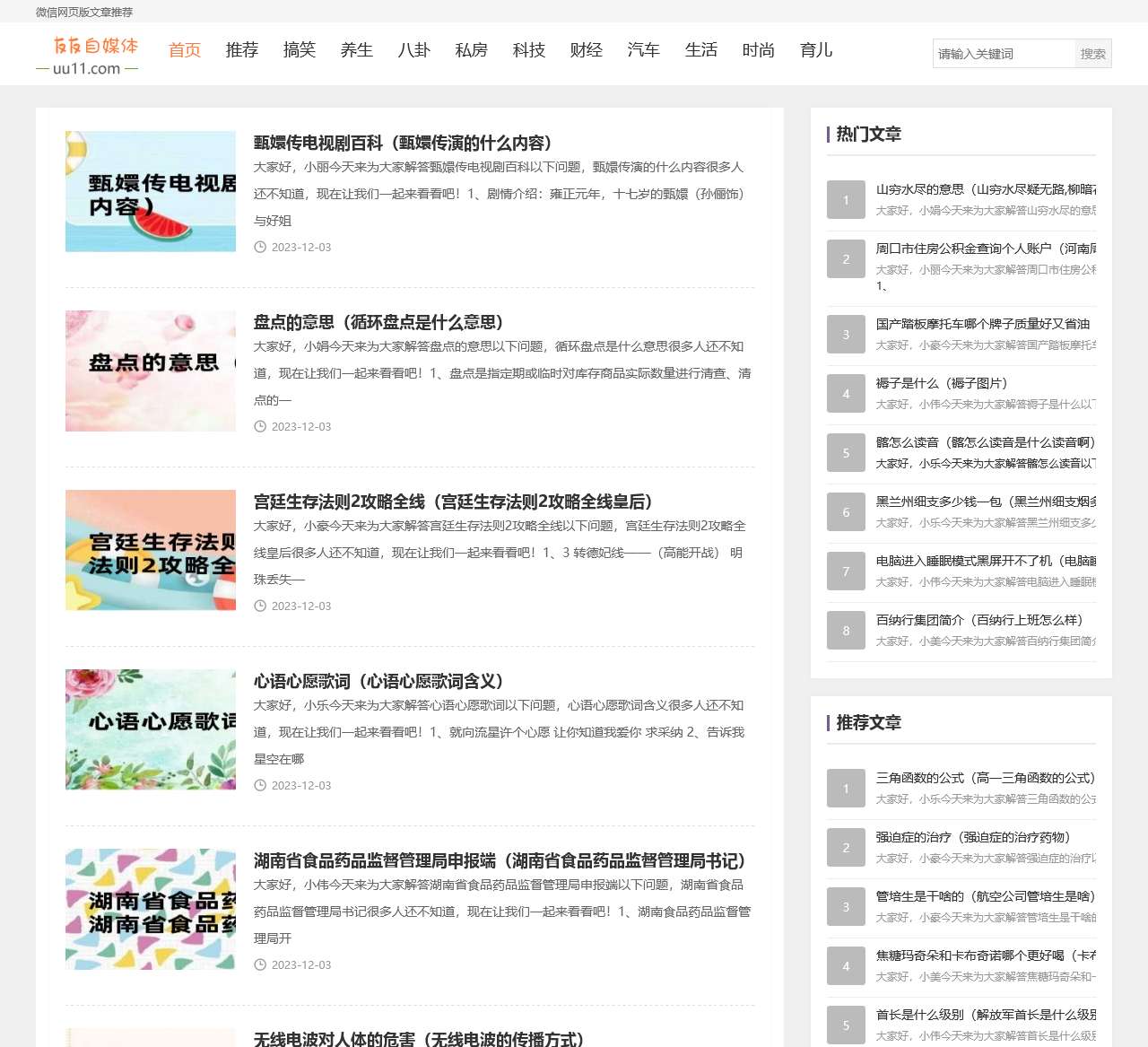
Task: Select the 搞笑 menu item
Action: (x=300, y=50)
